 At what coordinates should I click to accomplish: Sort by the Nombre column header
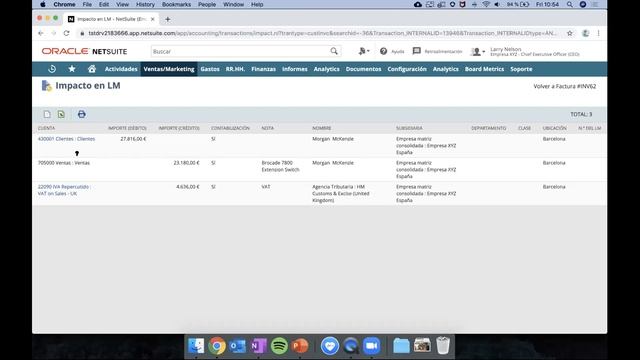click(x=322, y=128)
